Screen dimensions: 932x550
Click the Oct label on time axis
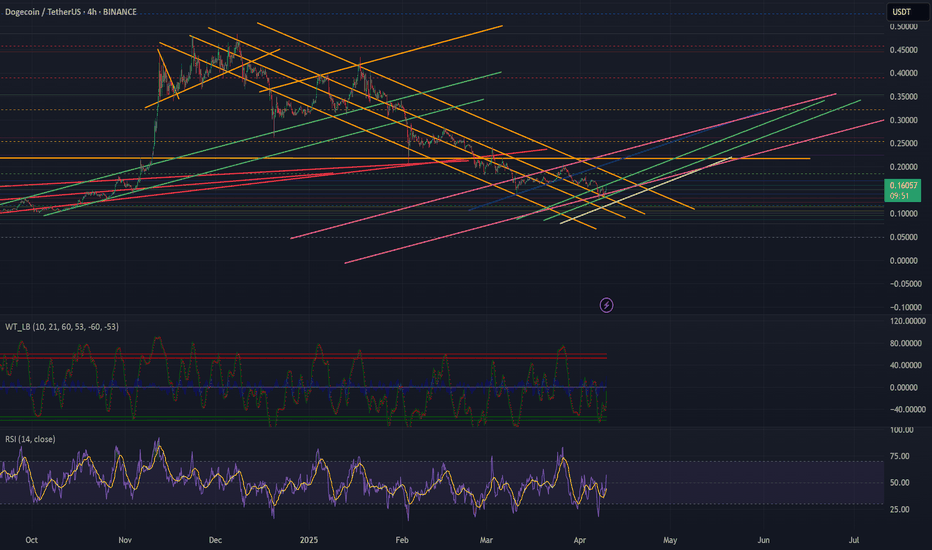tap(32, 540)
